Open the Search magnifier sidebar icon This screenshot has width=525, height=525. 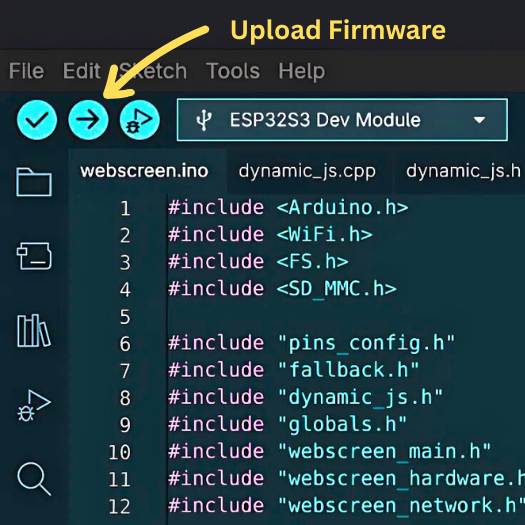[x=34, y=479]
